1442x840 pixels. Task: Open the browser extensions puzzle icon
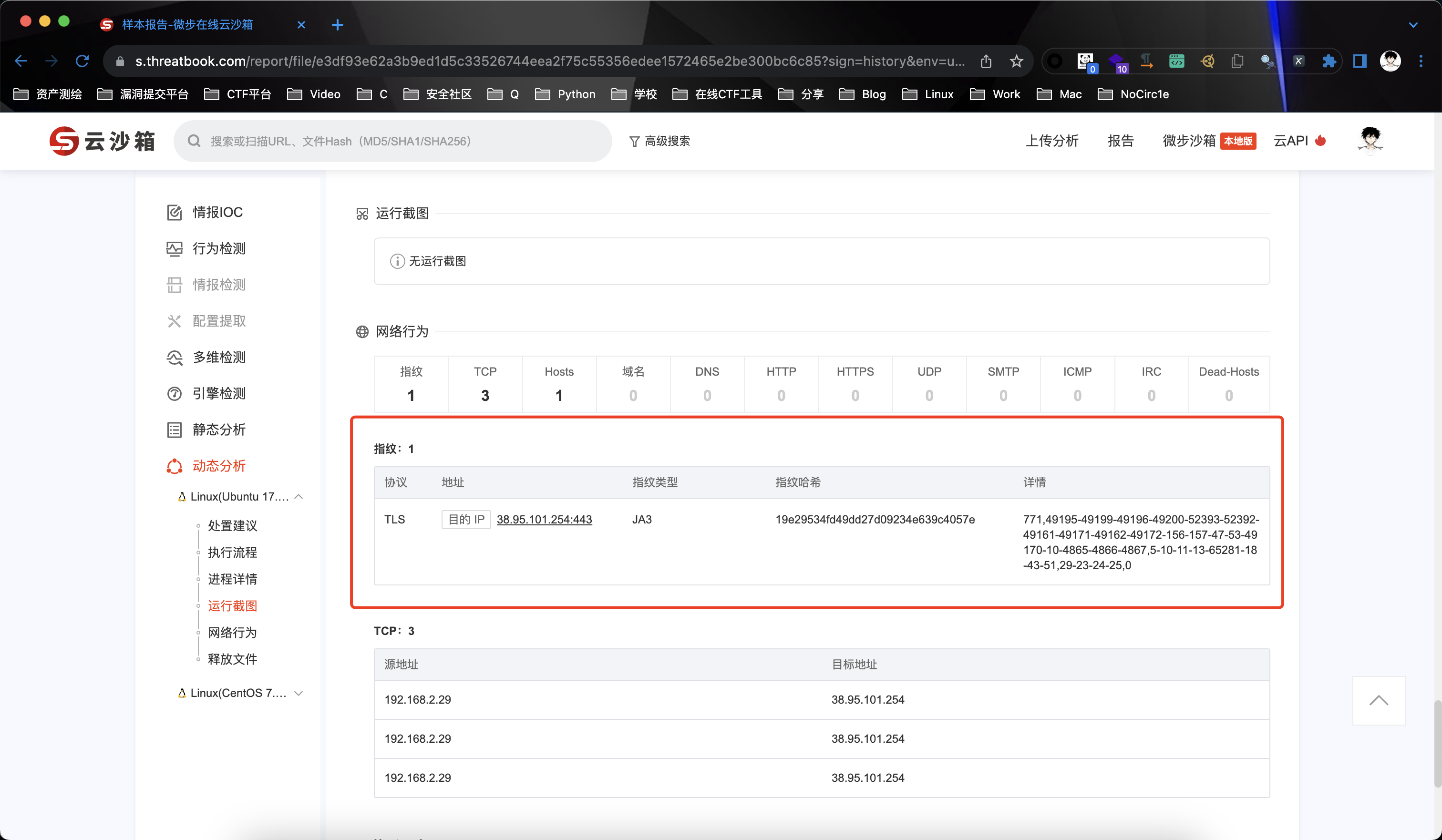[1329, 61]
